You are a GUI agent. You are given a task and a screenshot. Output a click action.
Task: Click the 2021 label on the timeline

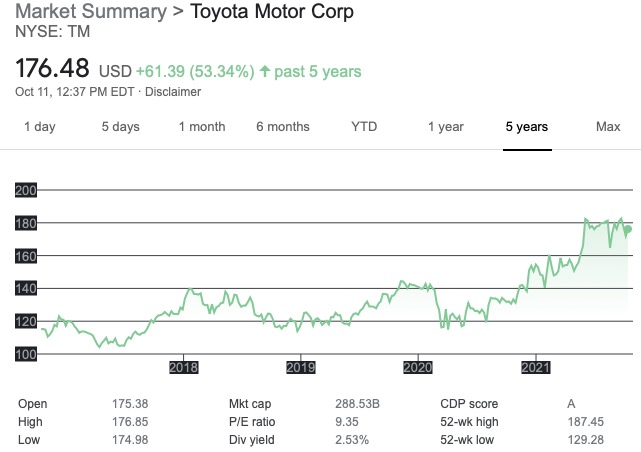click(x=536, y=367)
